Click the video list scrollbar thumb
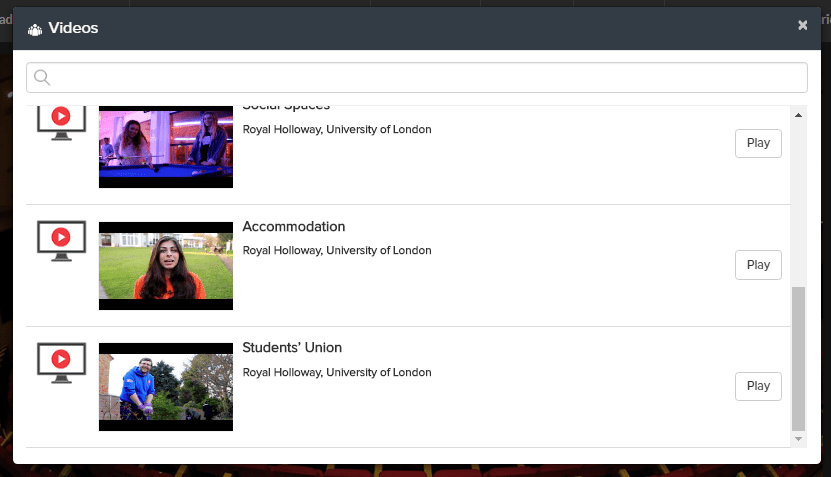Viewport: 831px width, 477px height. pos(798,358)
